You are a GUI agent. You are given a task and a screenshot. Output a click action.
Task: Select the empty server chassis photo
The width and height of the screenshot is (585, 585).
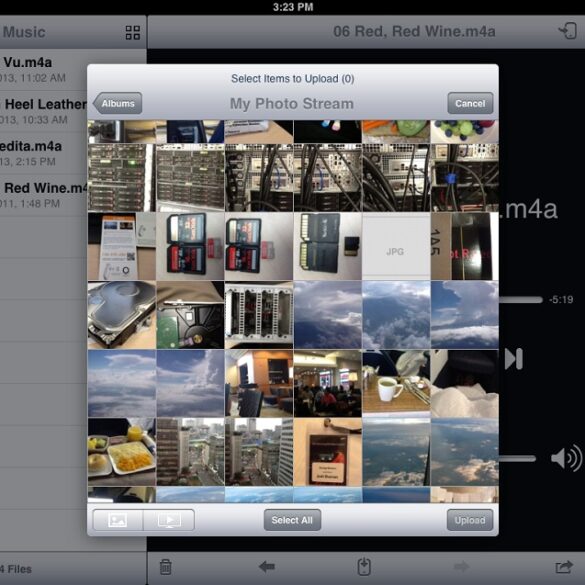click(259, 315)
